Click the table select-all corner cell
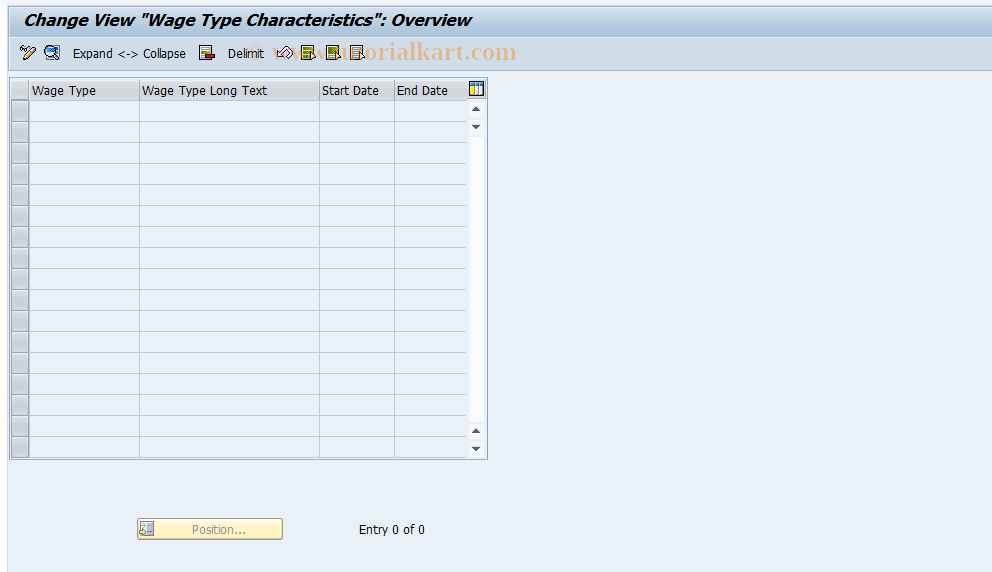 pyautogui.click(x=20, y=90)
